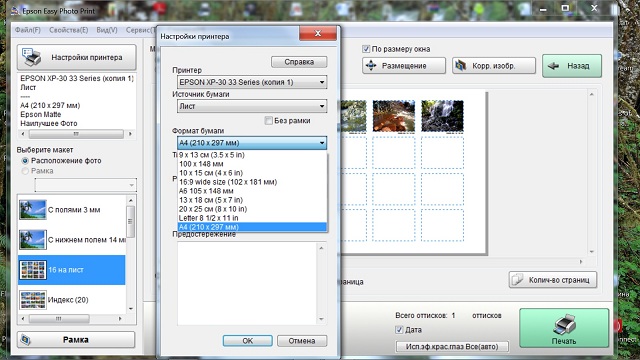Expand the 'Источник бумаги' dropdown
This screenshot has width=640, height=360.
(252, 106)
